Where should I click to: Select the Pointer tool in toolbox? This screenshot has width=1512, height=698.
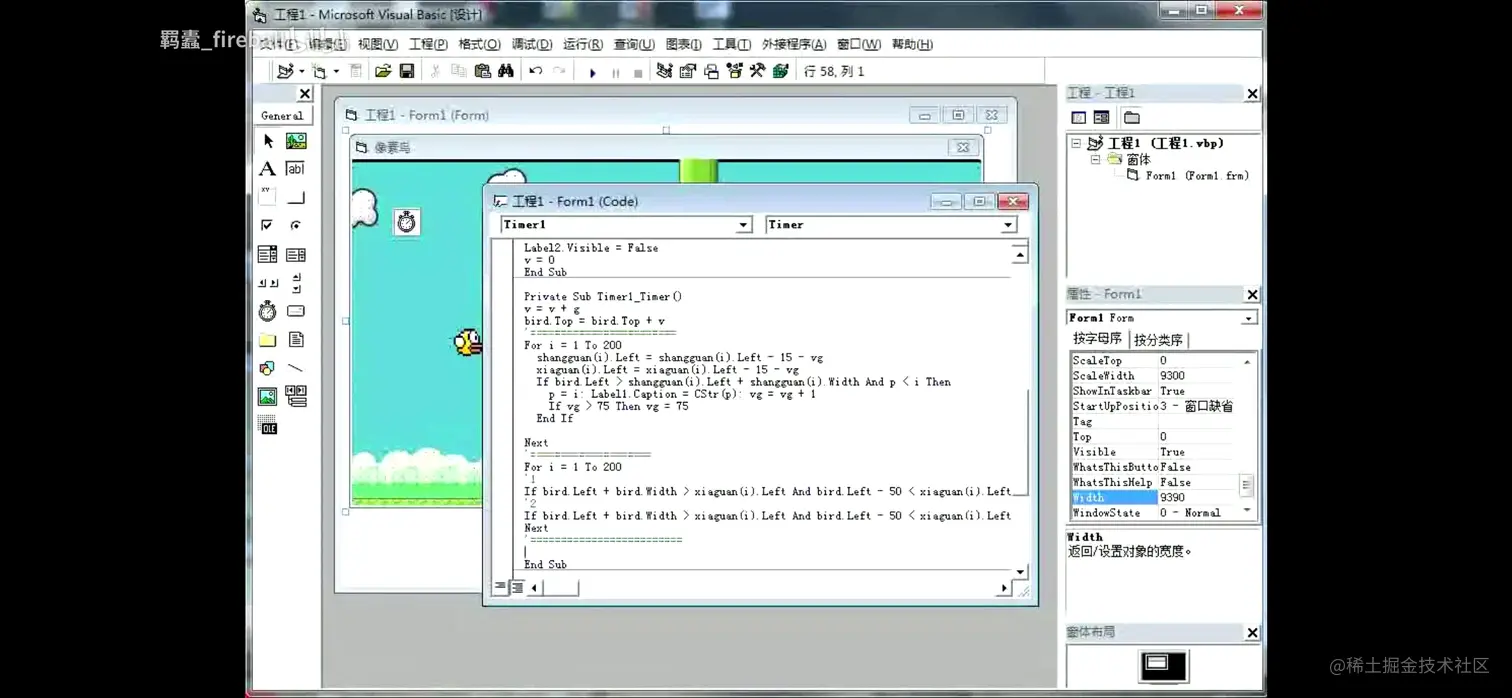[x=268, y=141]
